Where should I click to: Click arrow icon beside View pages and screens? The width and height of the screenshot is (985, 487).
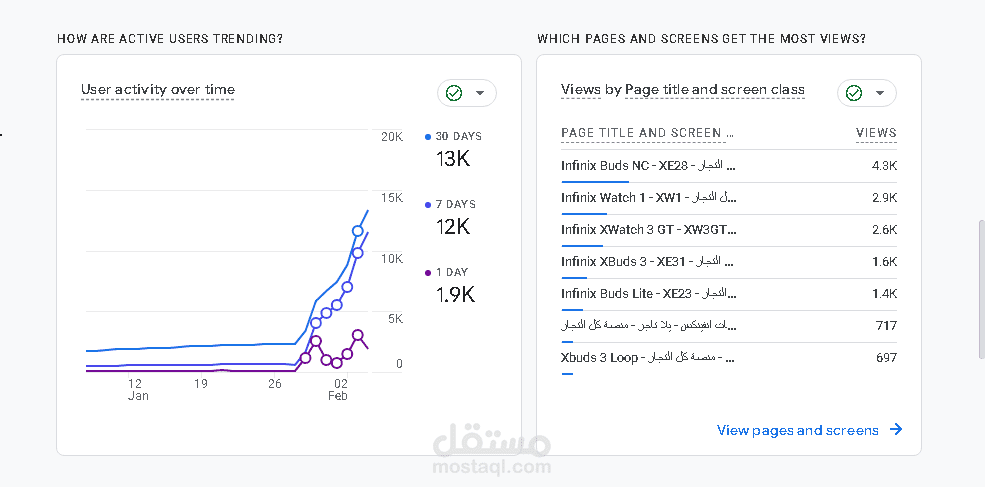click(x=896, y=430)
